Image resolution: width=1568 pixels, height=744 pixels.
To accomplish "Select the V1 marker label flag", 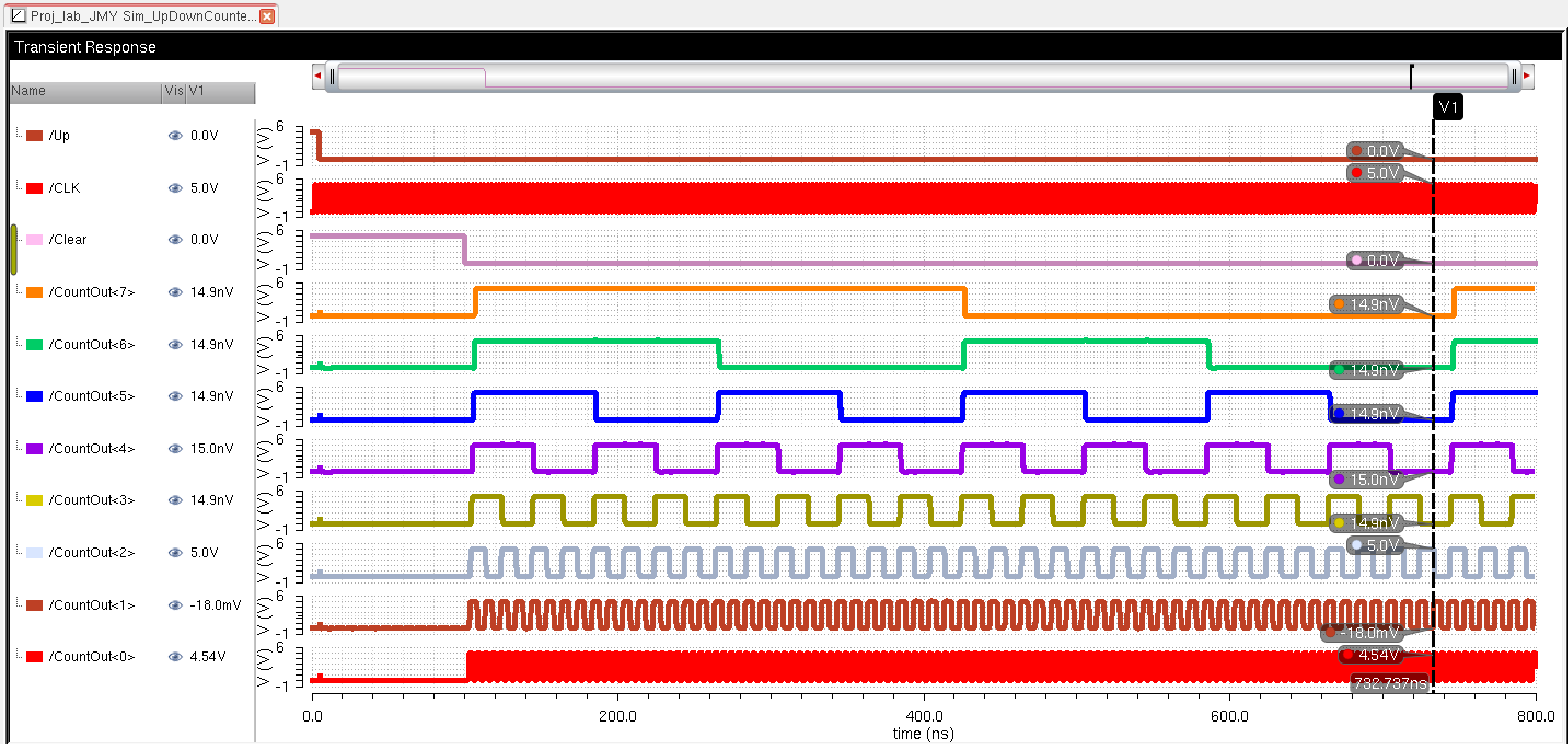I will [x=1447, y=108].
